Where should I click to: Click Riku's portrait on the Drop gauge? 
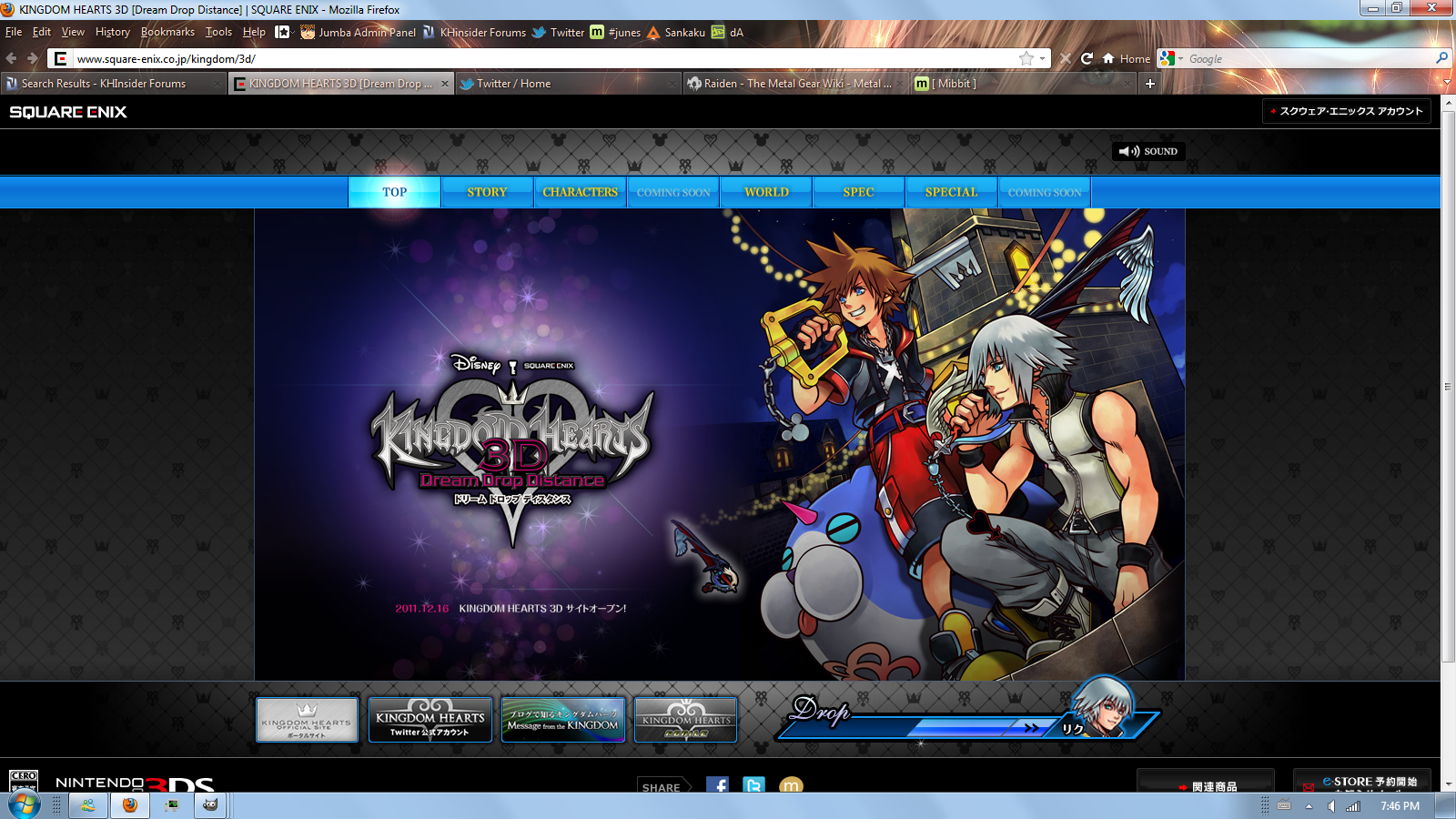coord(1103,706)
